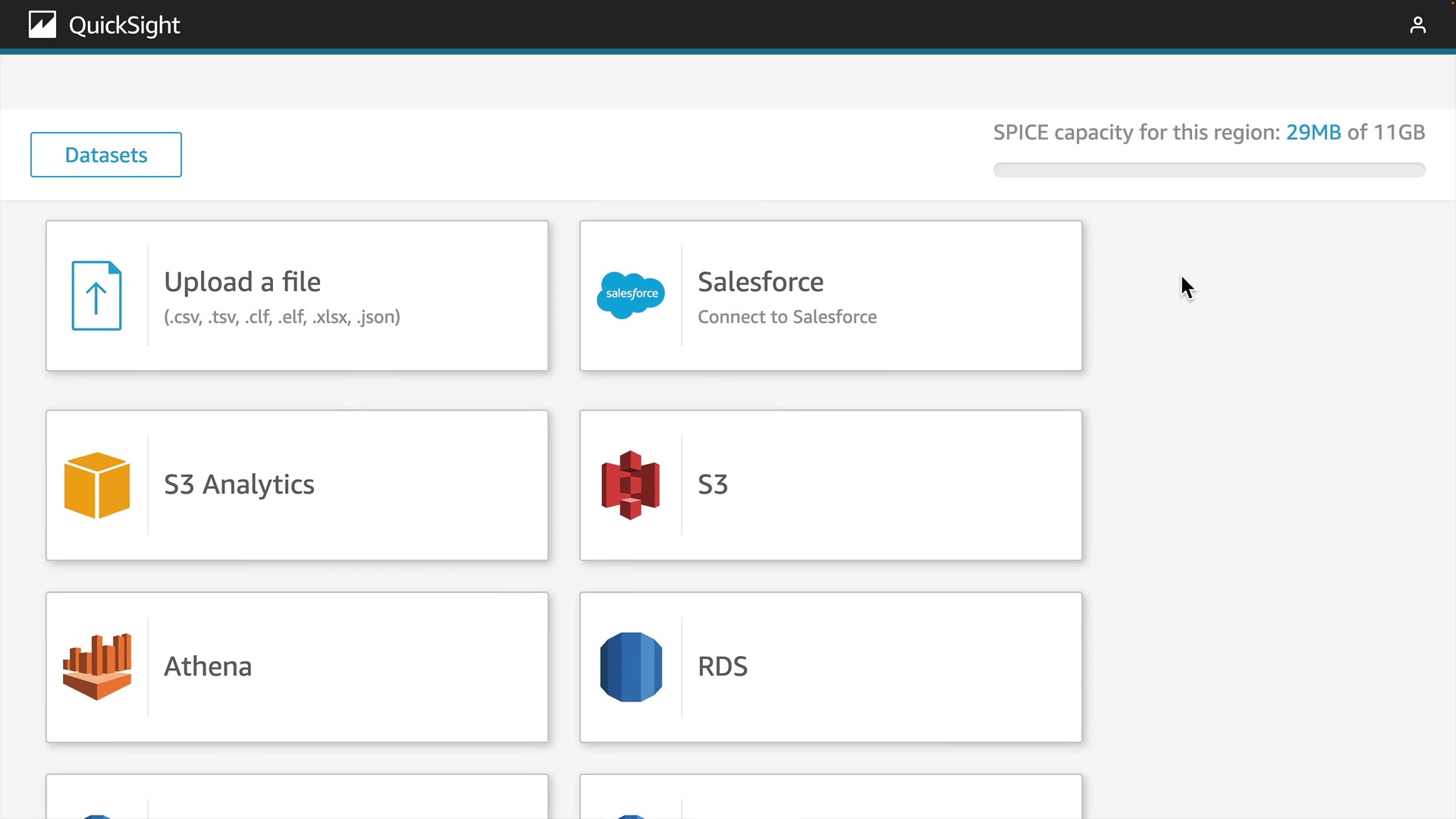Choose the RDS label text
The height and width of the screenshot is (819, 1456).
point(722,667)
